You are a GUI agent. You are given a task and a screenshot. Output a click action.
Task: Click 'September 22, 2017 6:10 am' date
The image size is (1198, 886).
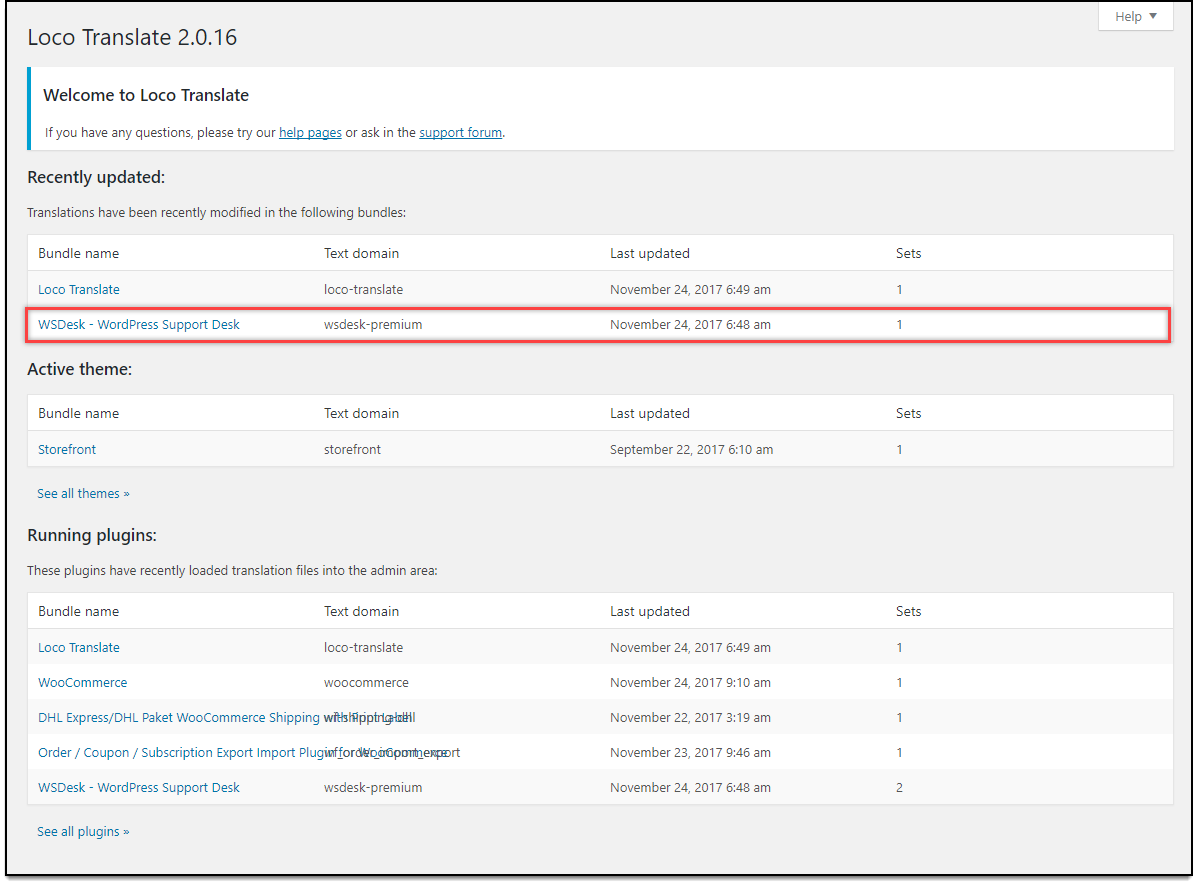click(691, 450)
